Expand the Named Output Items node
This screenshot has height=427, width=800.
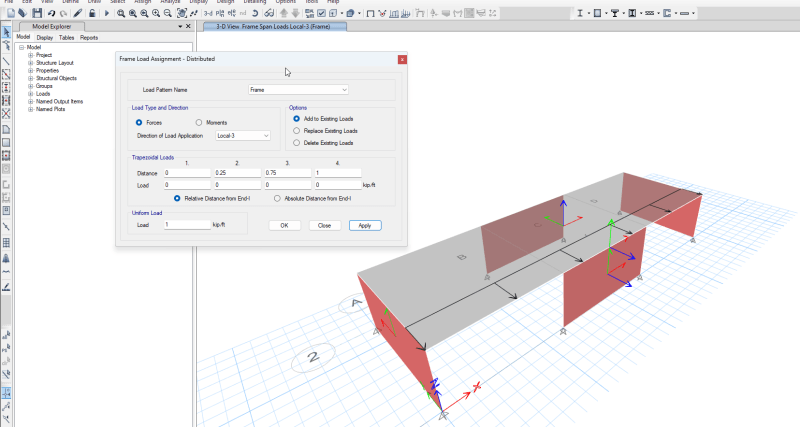pyautogui.click(x=31, y=102)
